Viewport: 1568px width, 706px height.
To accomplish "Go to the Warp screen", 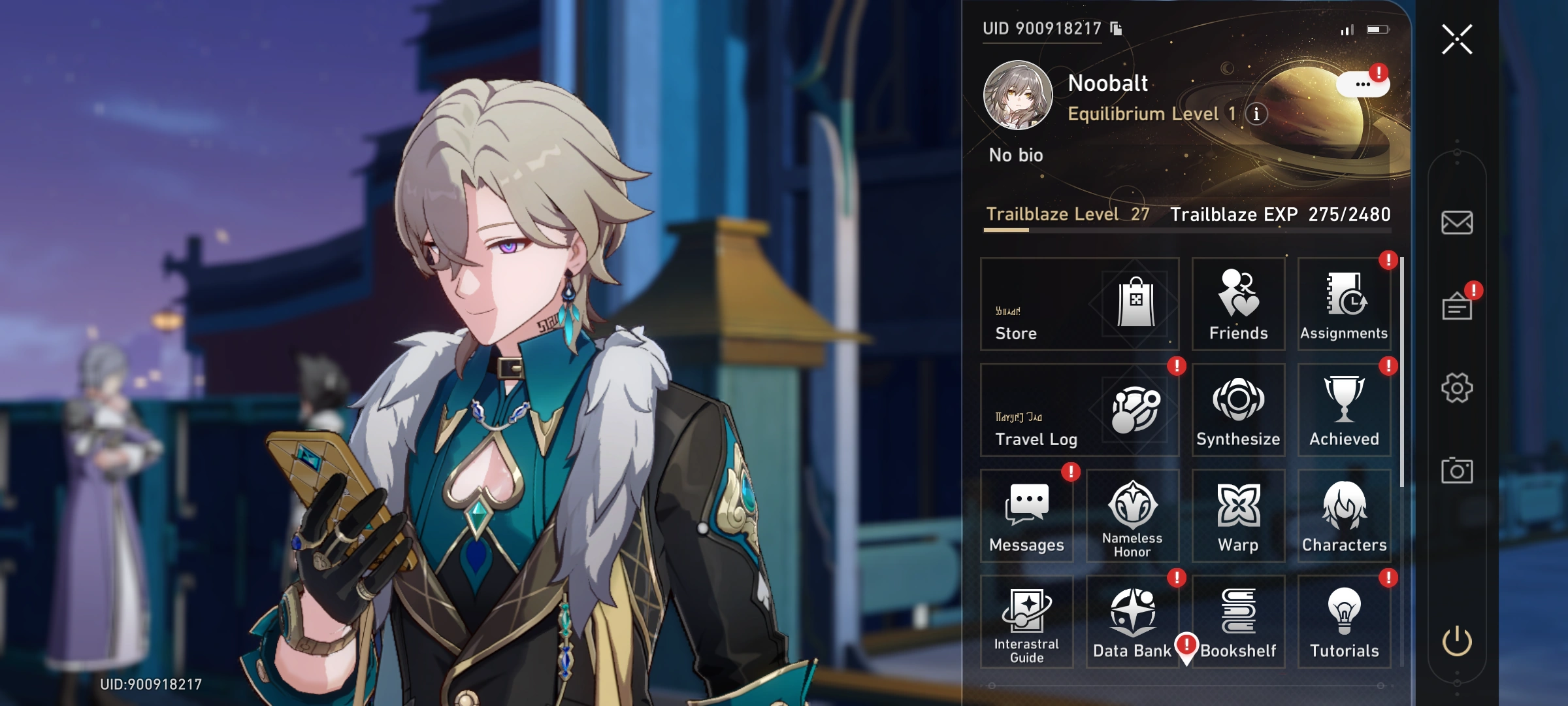I will tap(1238, 516).
